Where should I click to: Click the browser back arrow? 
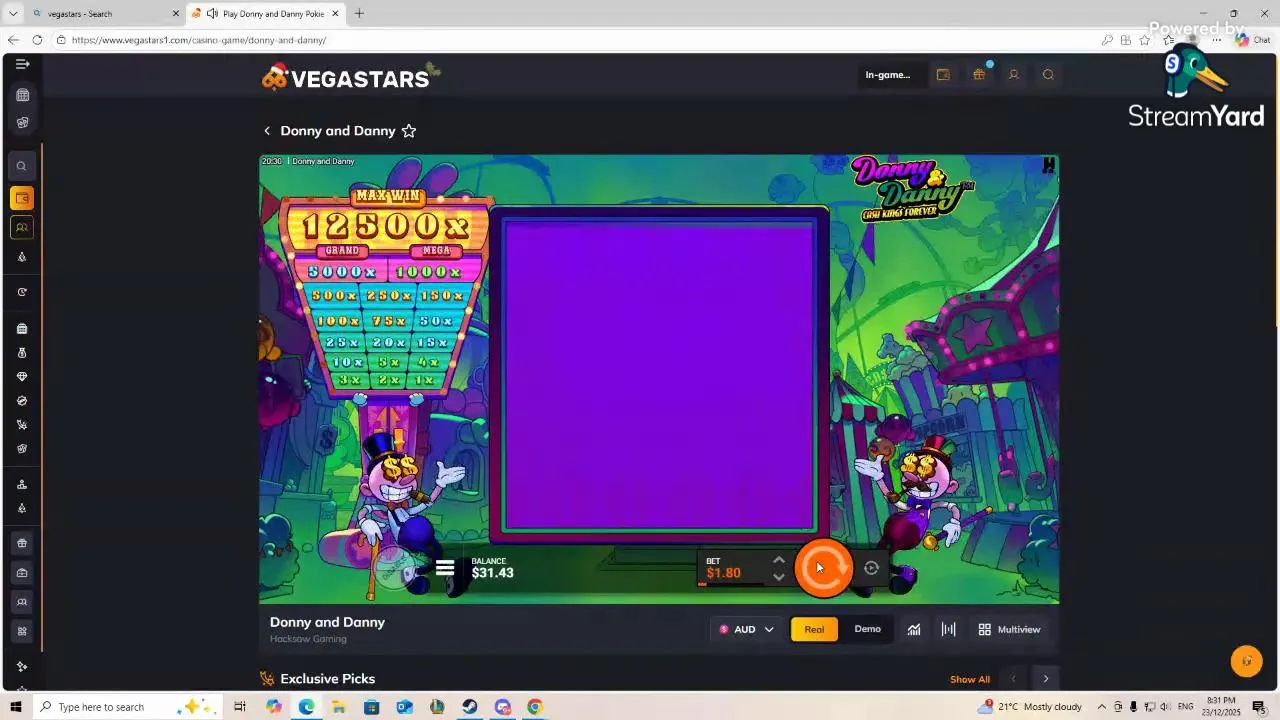tap(13, 40)
